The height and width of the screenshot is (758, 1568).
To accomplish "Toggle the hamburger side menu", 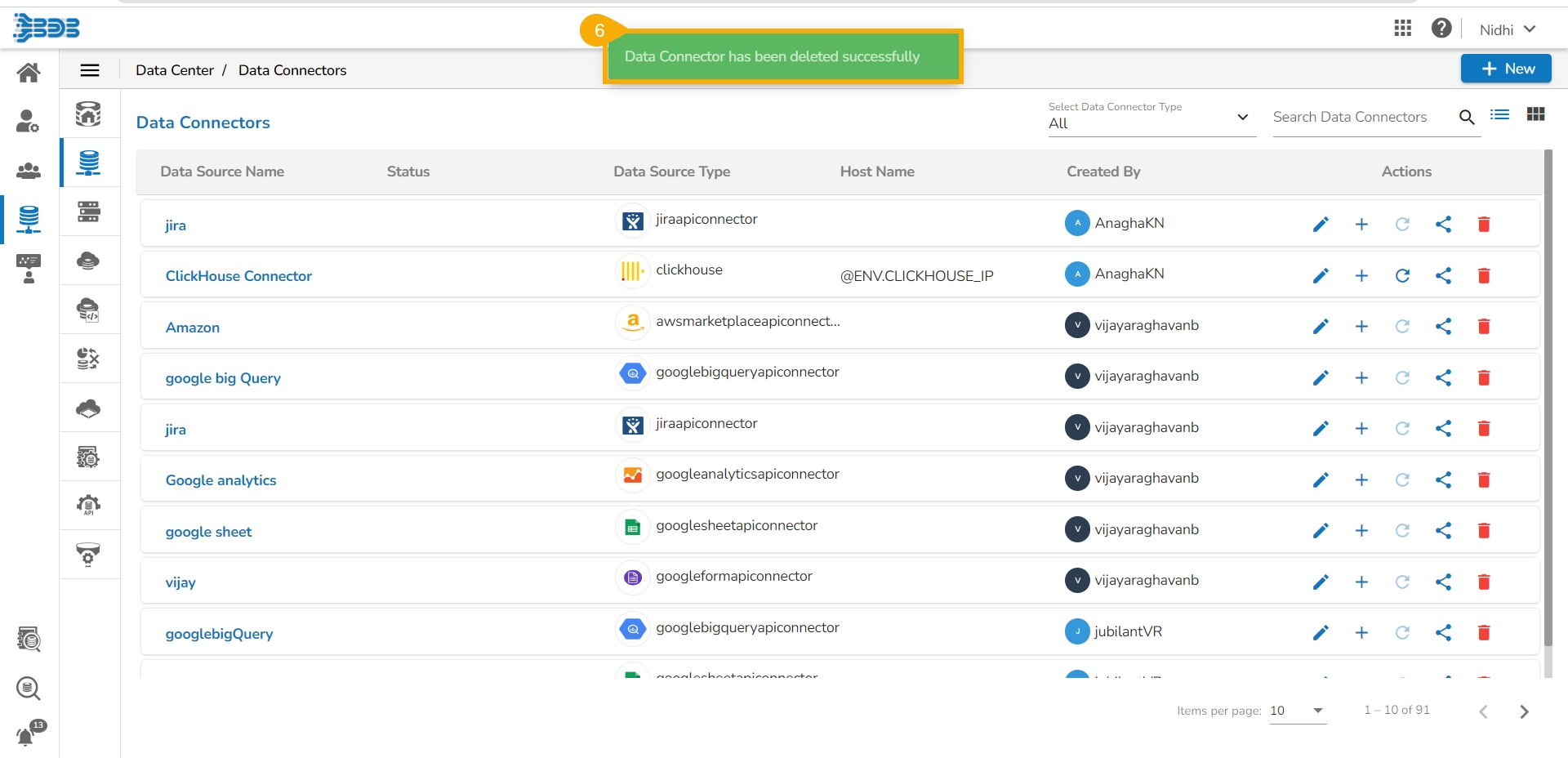I will tap(90, 70).
